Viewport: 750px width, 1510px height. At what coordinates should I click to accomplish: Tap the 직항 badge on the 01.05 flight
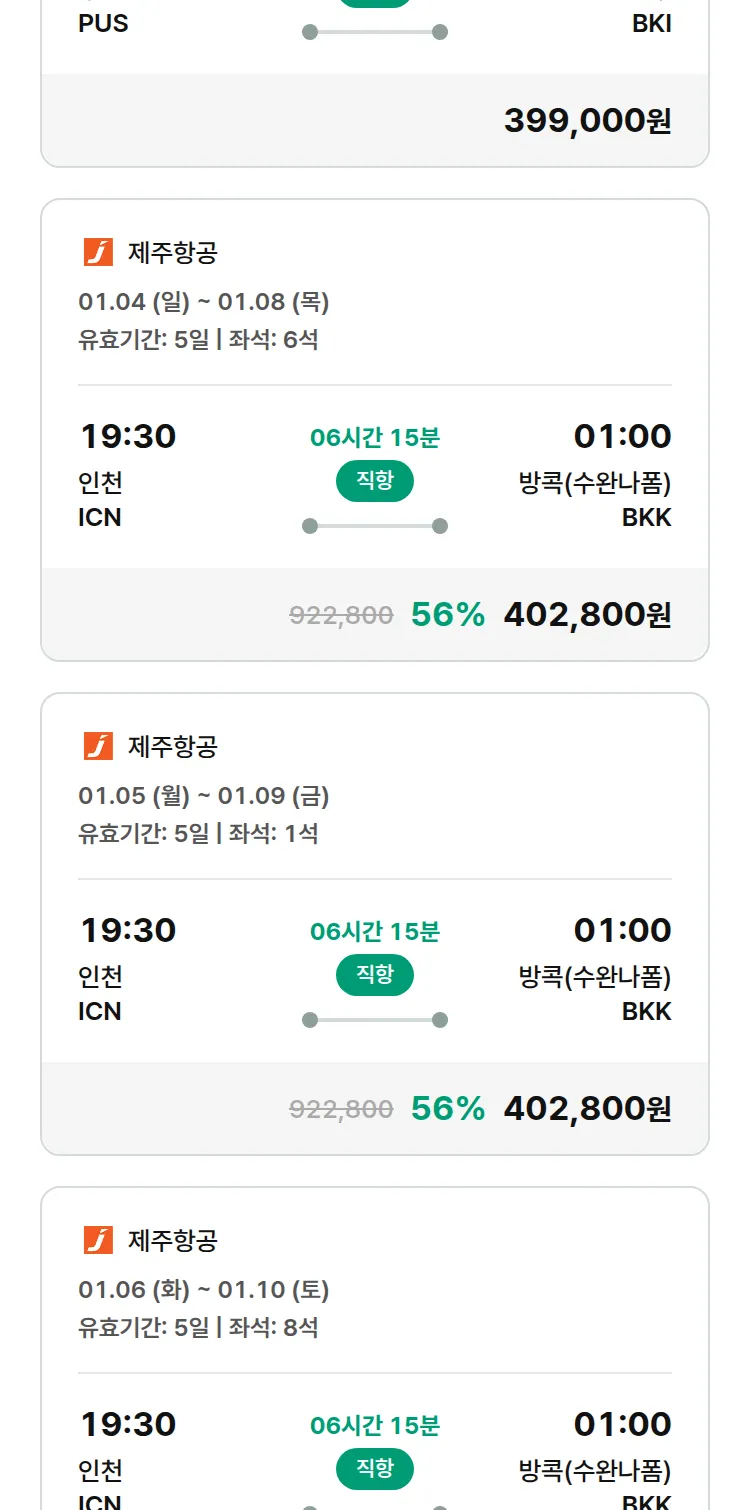click(x=375, y=975)
